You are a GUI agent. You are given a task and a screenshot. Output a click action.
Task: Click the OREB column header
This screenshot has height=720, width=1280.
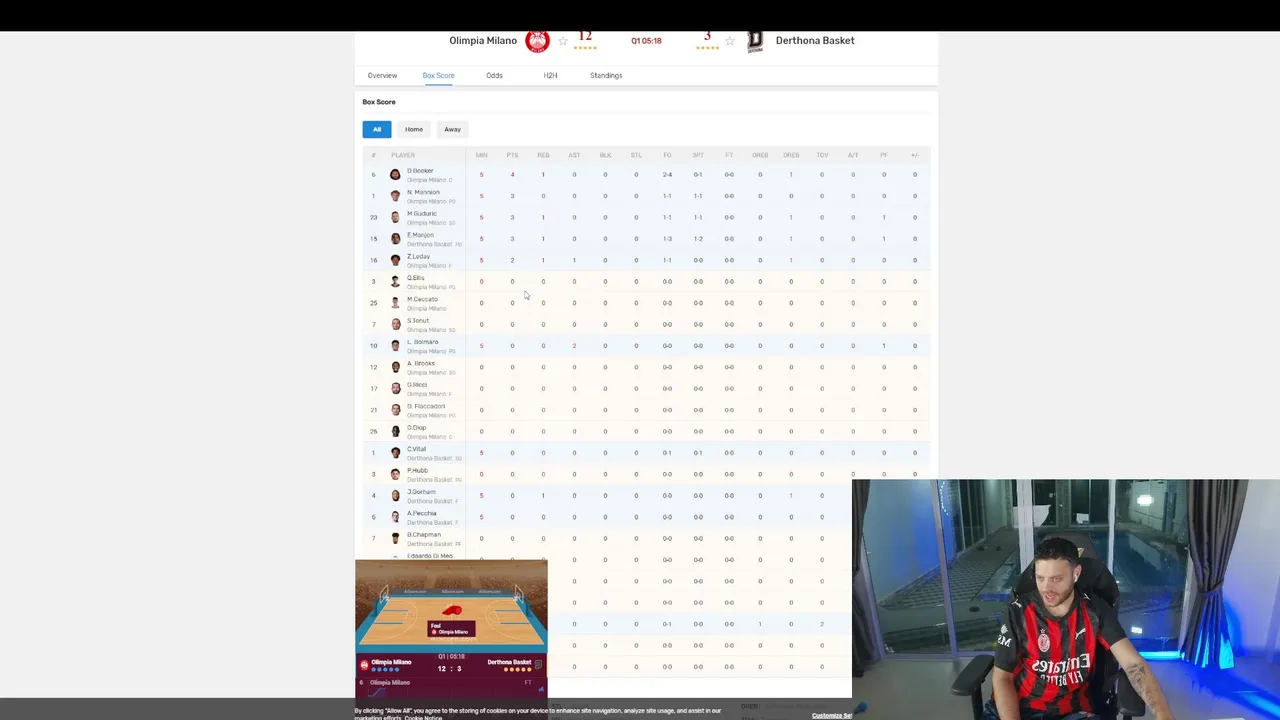click(760, 155)
